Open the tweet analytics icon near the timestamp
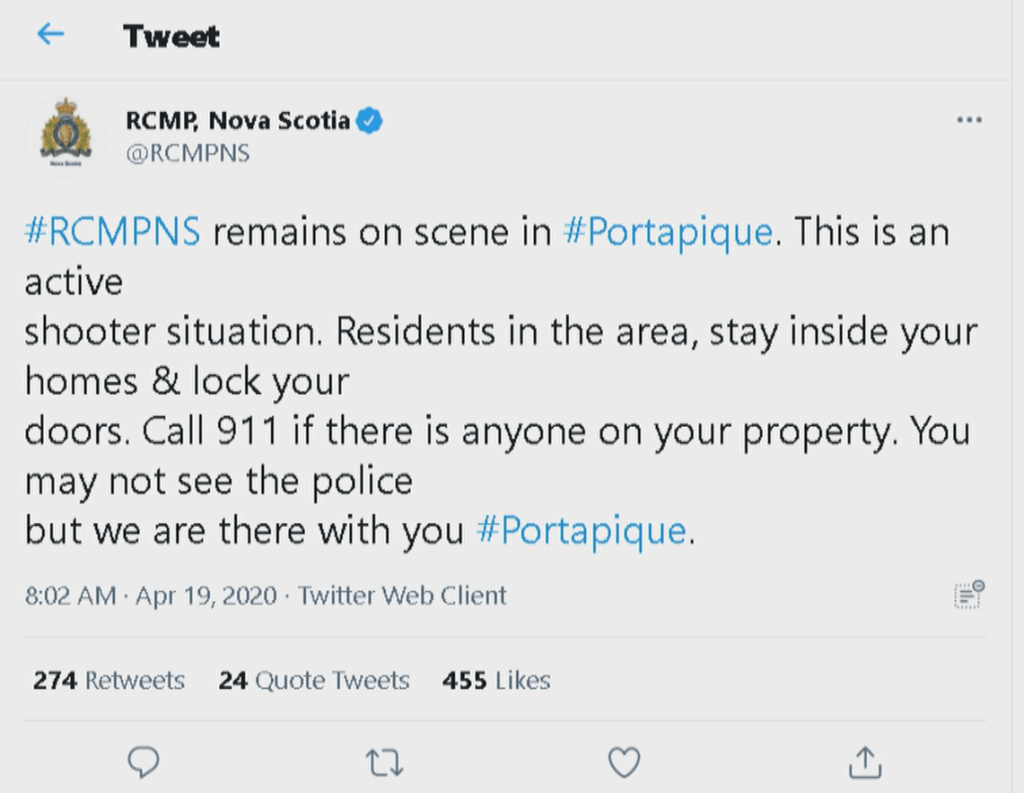The image size is (1024, 793). (x=968, y=594)
